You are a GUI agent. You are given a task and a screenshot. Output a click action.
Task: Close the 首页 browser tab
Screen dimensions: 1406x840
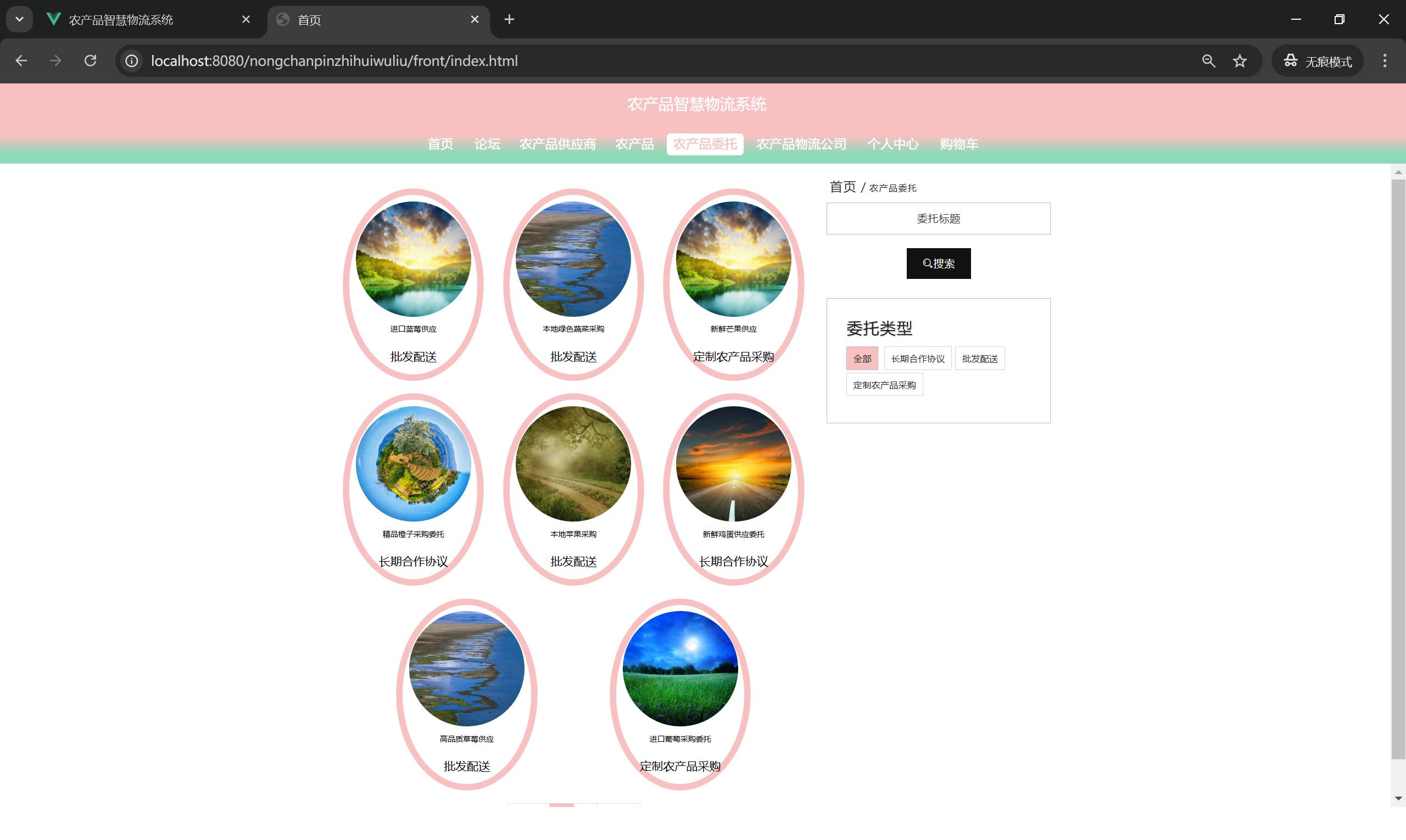point(475,19)
